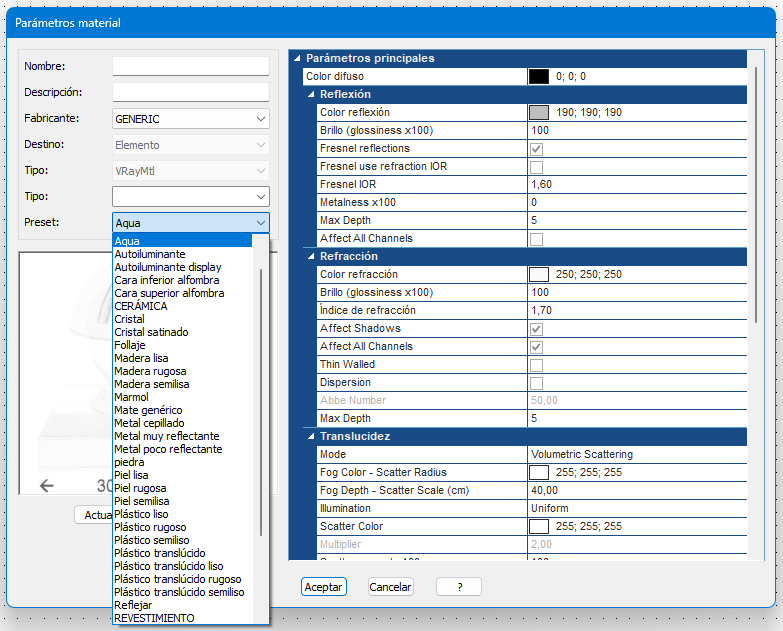The width and height of the screenshot is (783, 631).
Task: Collapse the Refracción section
Action: click(311, 256)
